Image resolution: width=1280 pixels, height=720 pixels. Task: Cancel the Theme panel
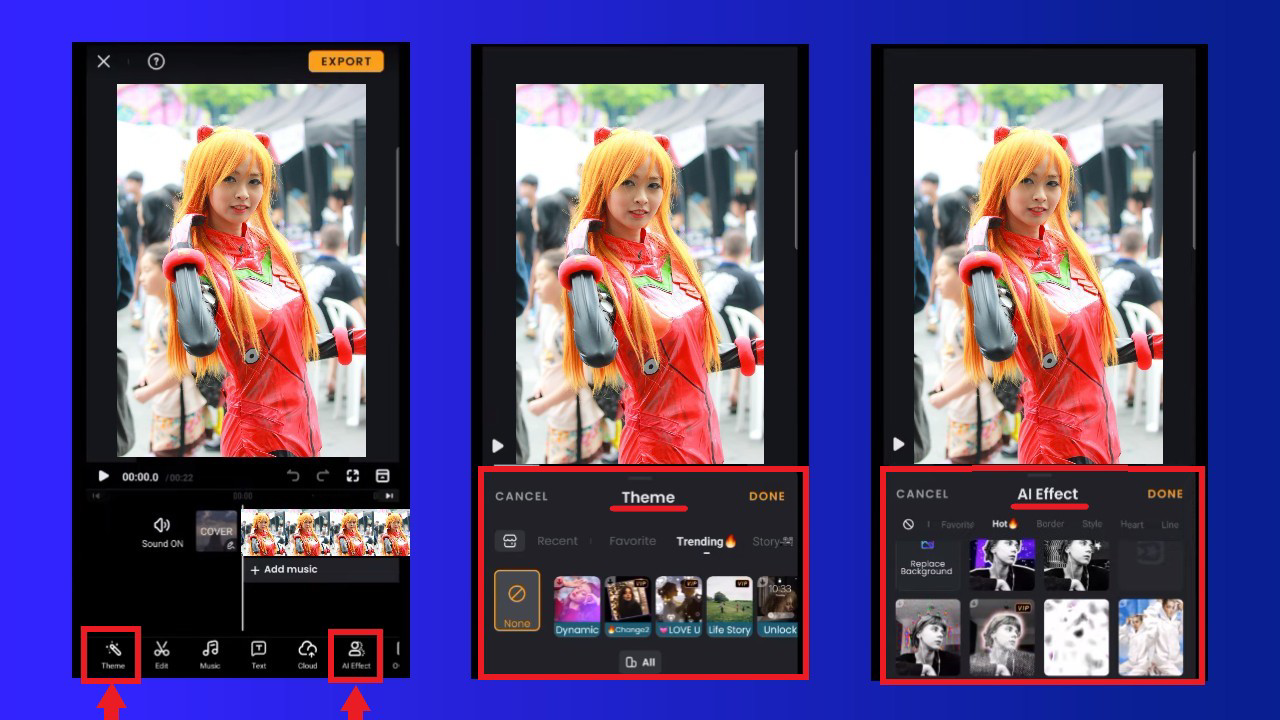click(522, 496)
